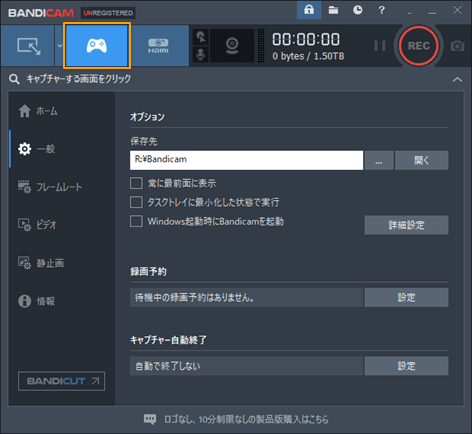Enable 常に最前面に表示 checkbox
Screen dimensions: 472x434
tap(136, 183)
